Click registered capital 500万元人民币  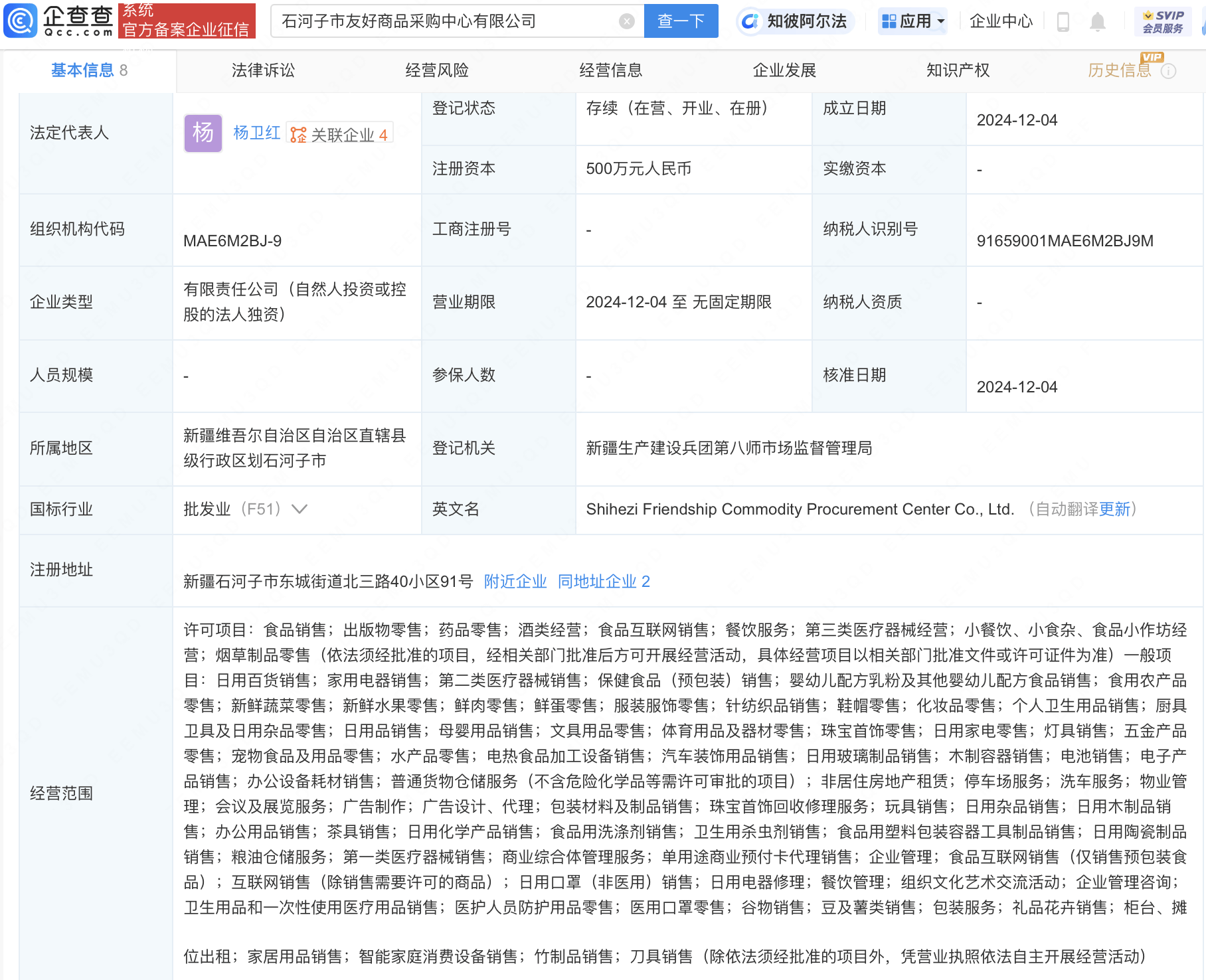(x=639, y=169)
